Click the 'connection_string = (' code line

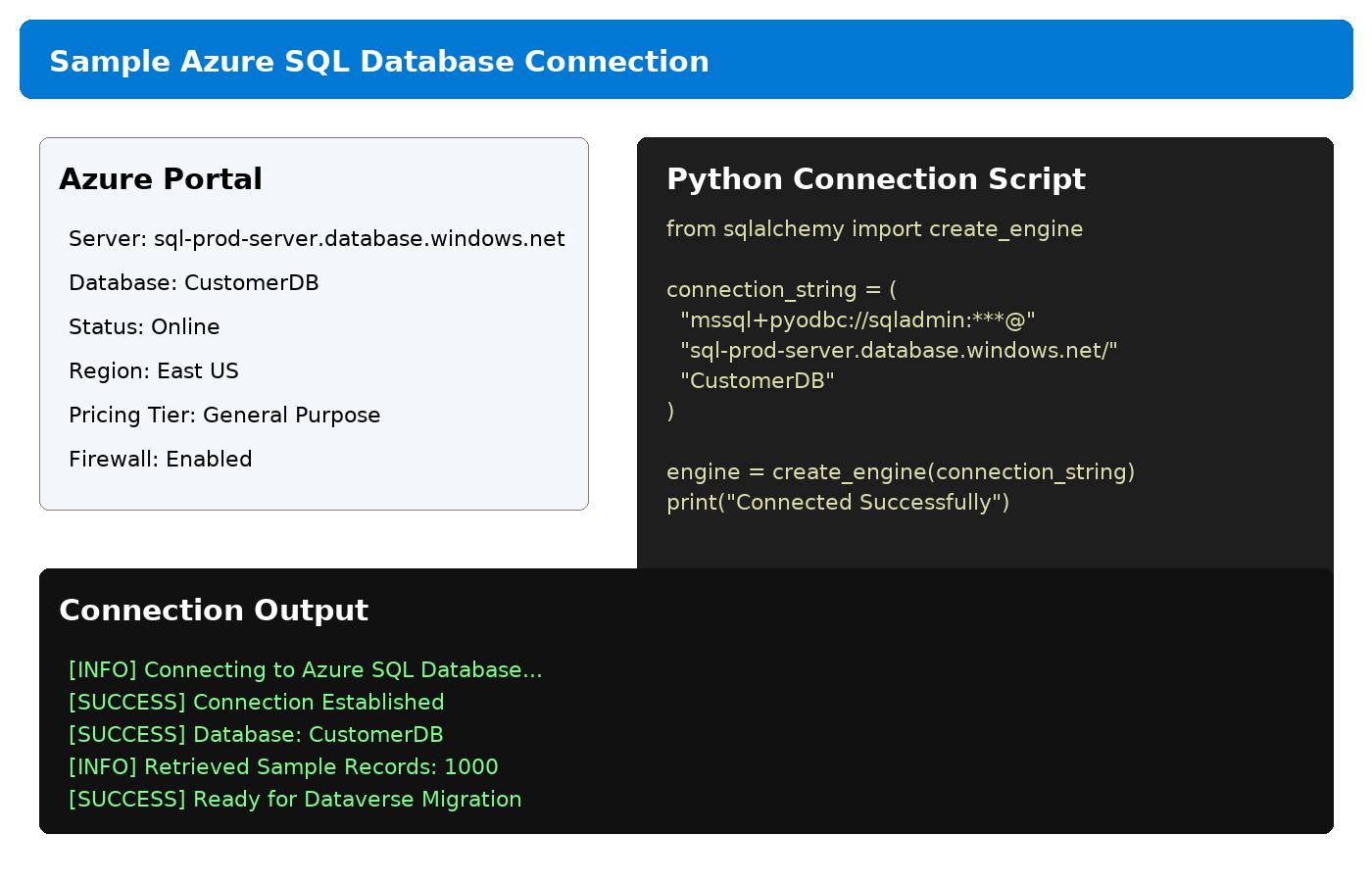click(x=782, y=290)
